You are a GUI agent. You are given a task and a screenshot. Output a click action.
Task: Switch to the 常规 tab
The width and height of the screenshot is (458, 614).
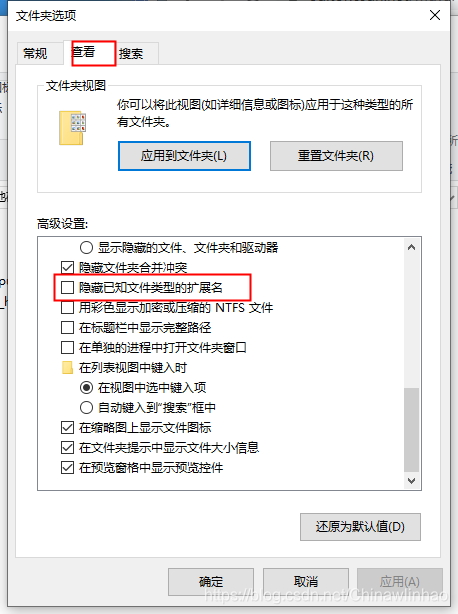tap(35, 53)
